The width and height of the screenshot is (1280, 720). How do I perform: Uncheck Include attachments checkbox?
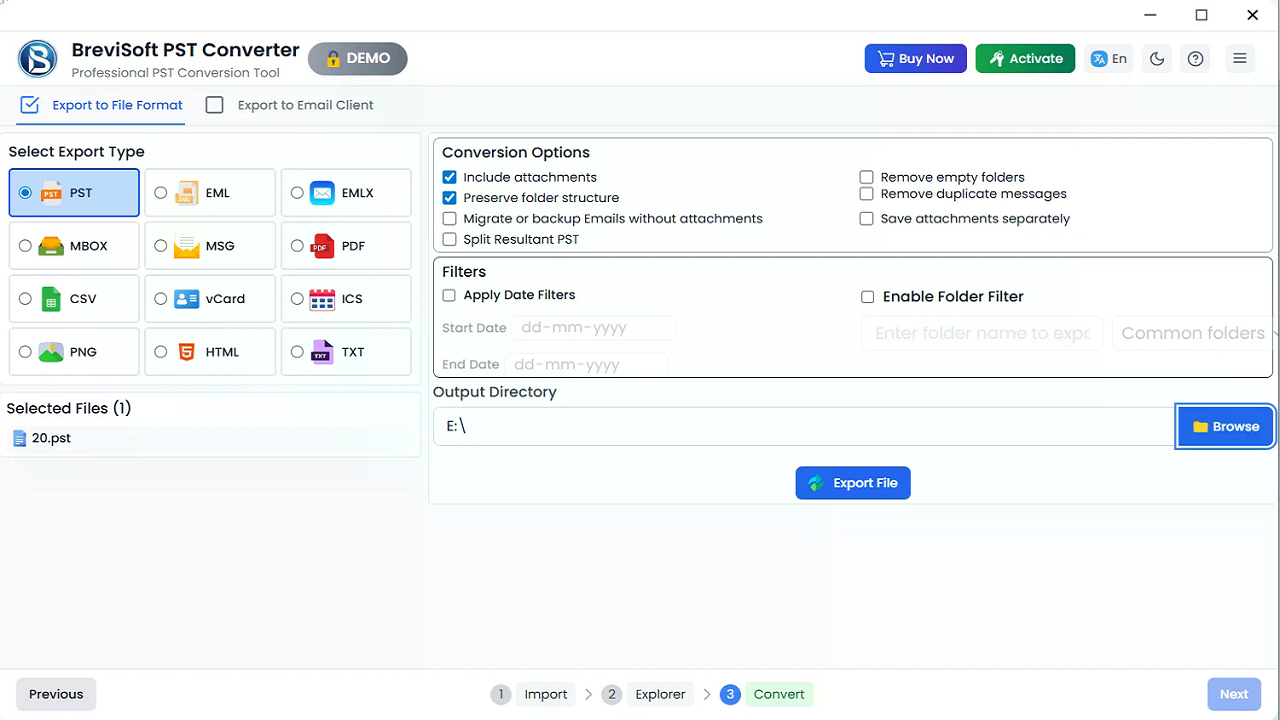point(449,177)
